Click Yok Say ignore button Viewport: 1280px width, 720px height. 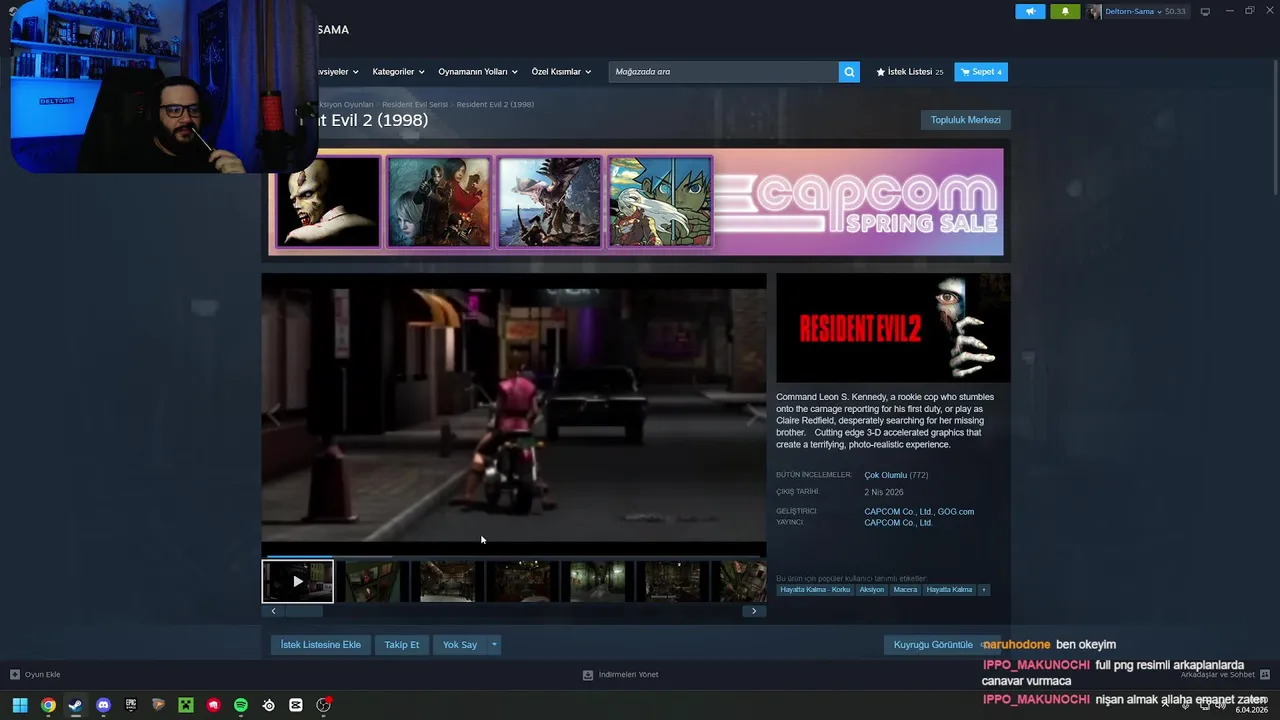coord(460,645)
